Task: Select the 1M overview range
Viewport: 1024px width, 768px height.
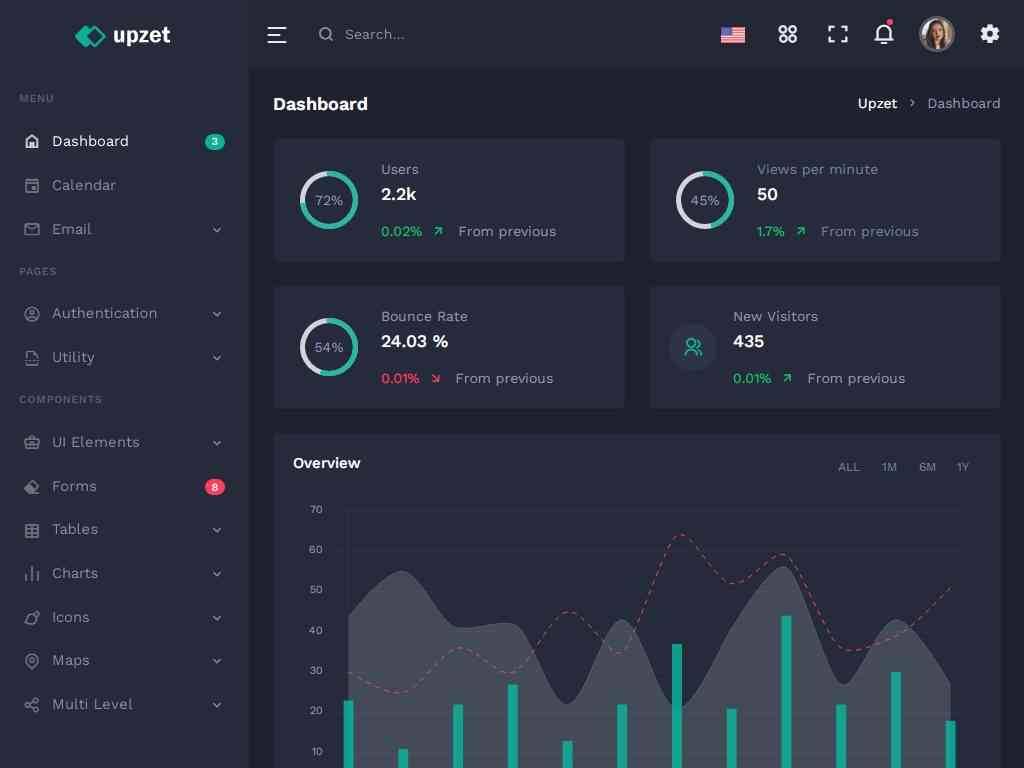Action: (x=889, y=467)
